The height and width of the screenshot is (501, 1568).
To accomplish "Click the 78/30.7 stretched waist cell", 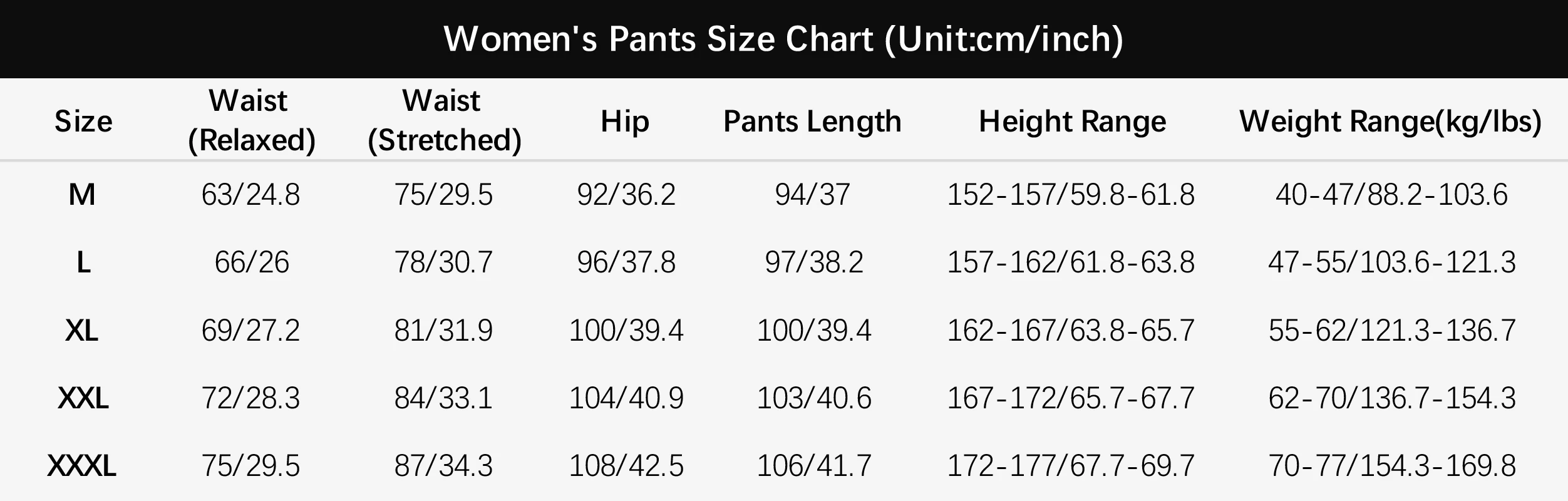I will coord(443,262).
